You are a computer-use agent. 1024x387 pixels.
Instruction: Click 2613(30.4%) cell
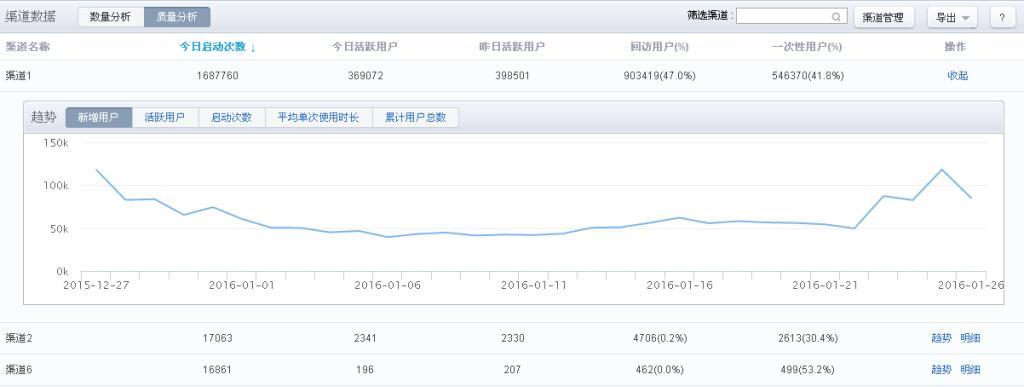pyautogui.click(x=807, y=338)
